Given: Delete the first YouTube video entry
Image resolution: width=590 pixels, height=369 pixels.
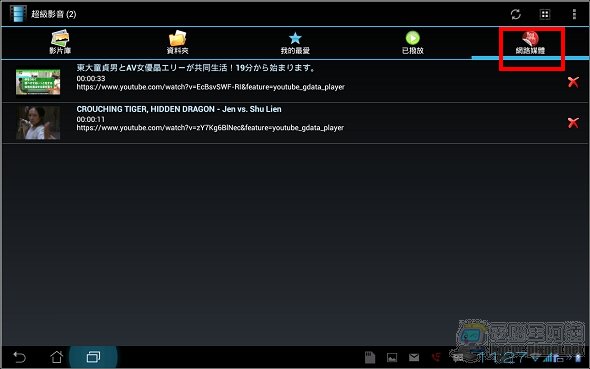Looking at the screenshot, I should click(x=573, y=82).
